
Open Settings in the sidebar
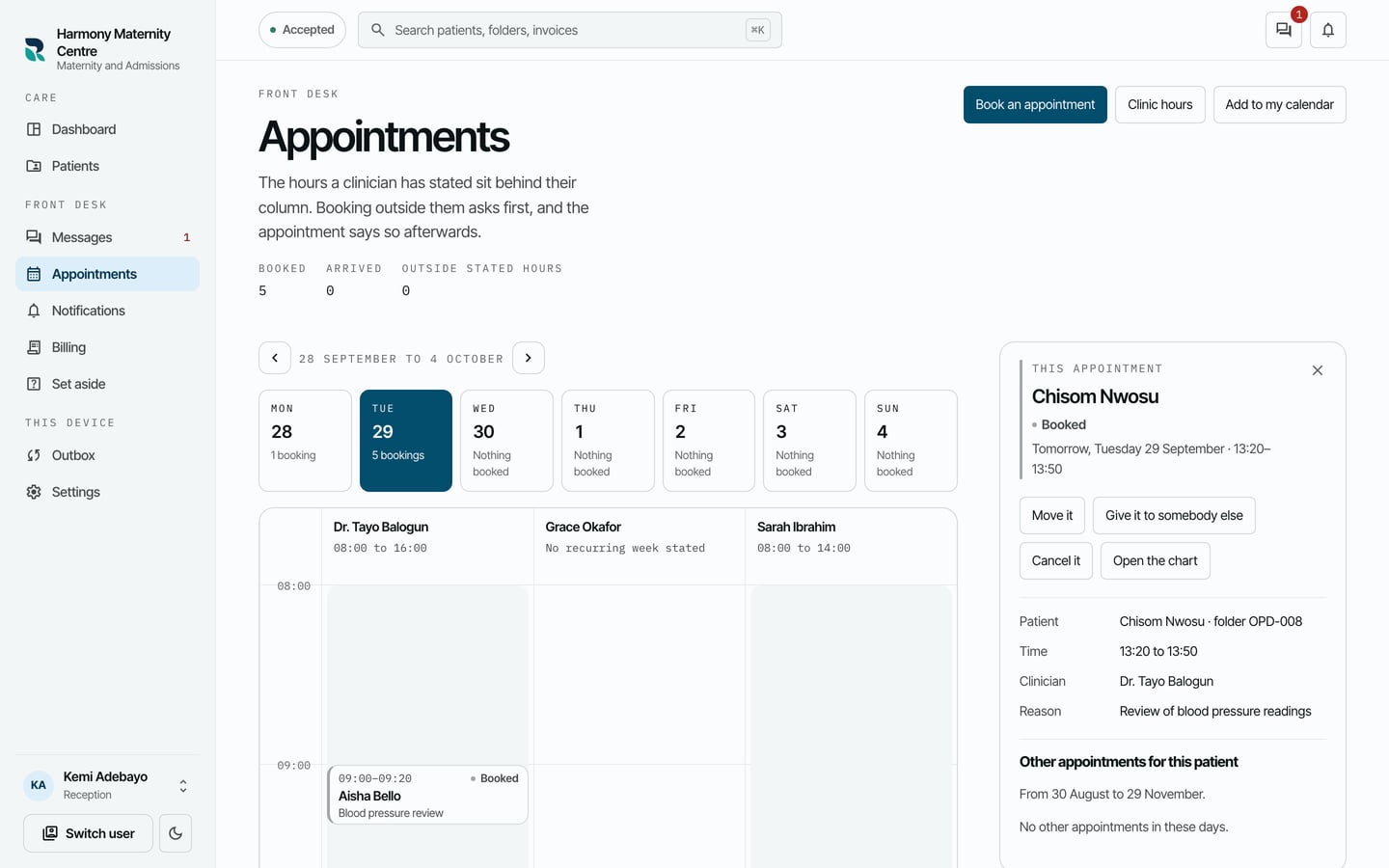click(x=107, y=492)
